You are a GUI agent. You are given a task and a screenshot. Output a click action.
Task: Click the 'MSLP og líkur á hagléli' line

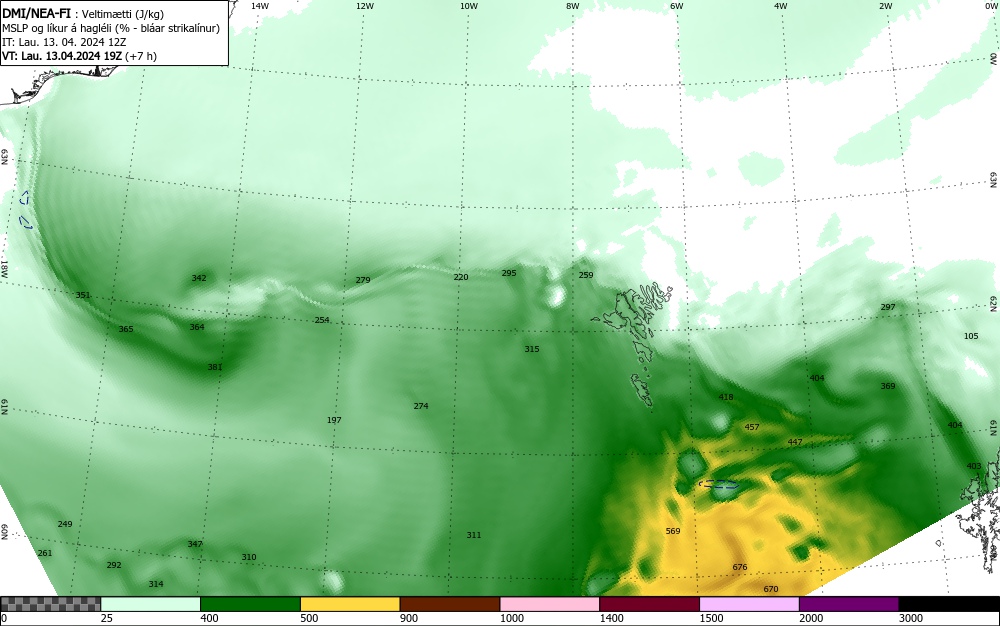tap(111, 28)
